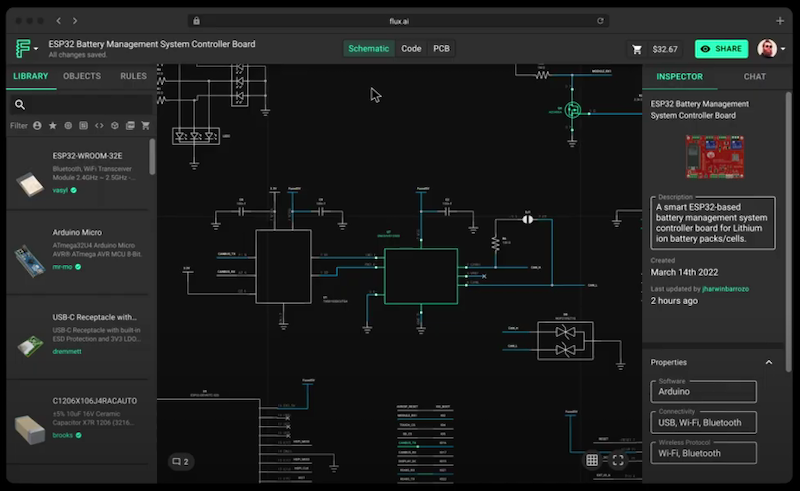Go back with the browser back arrow
This screenshot has height=491, width=800.
click(x=59, y=21)
